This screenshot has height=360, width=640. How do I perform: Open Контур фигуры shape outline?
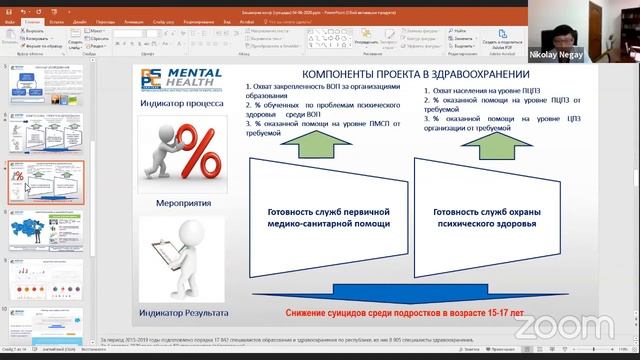(x=418, y=38)
